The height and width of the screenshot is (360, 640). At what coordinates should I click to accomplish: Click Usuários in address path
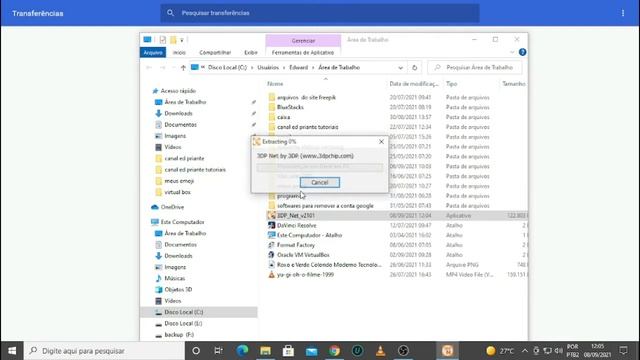[x=268, y=68]
